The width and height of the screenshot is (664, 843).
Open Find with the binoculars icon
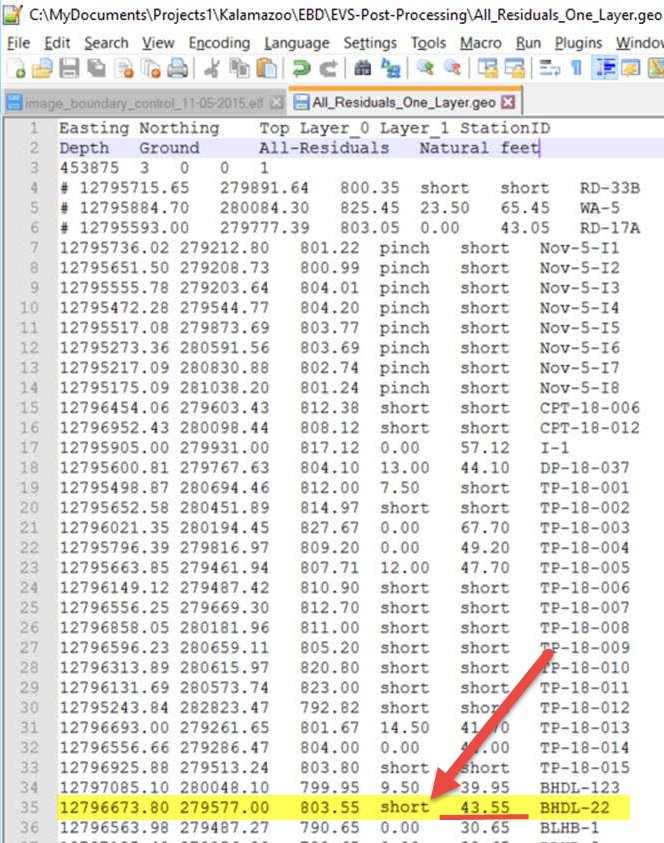click(363, 68)
